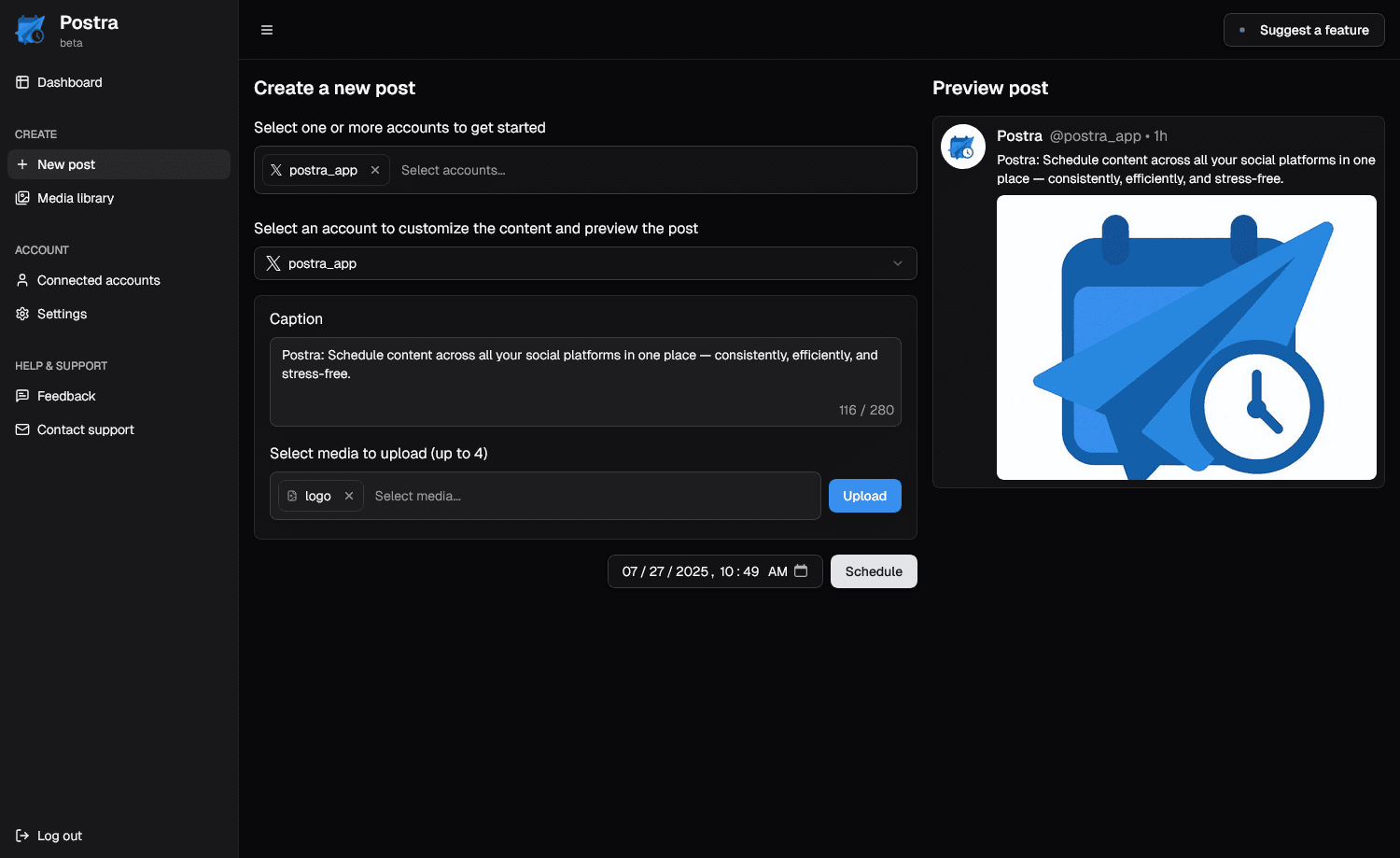The width and height of the screenshot is (1400, 858).
Task: Click the plus icon beside New post
Action: [22, 164]
